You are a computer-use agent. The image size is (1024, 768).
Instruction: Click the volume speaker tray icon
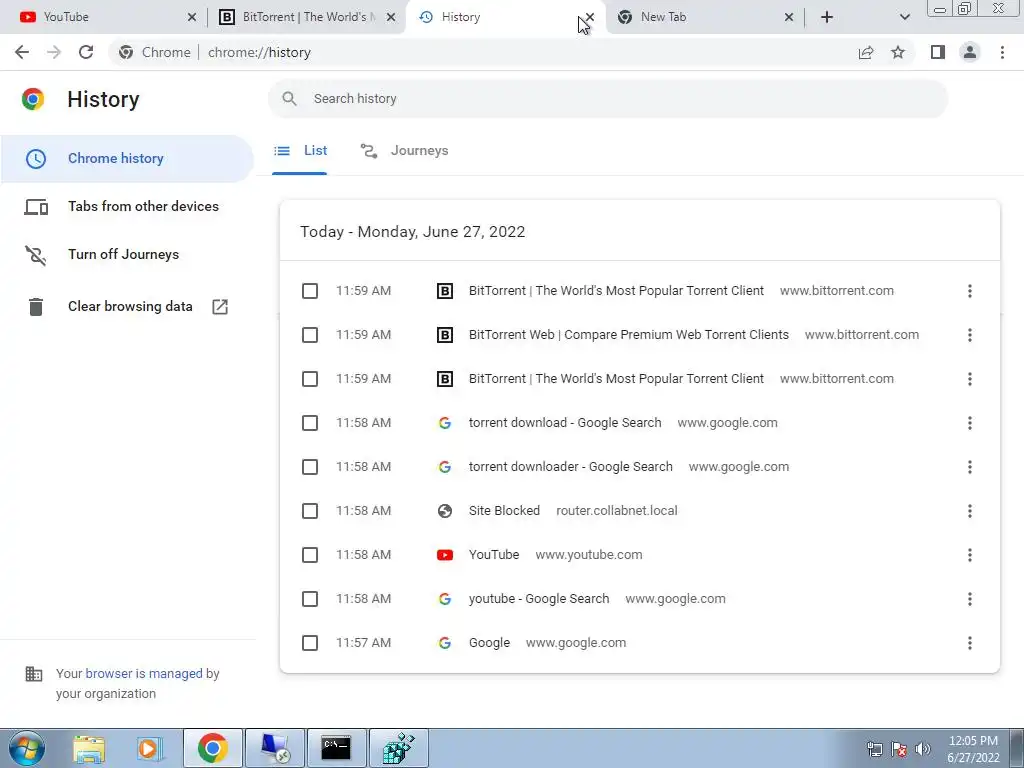pos(923,749)
